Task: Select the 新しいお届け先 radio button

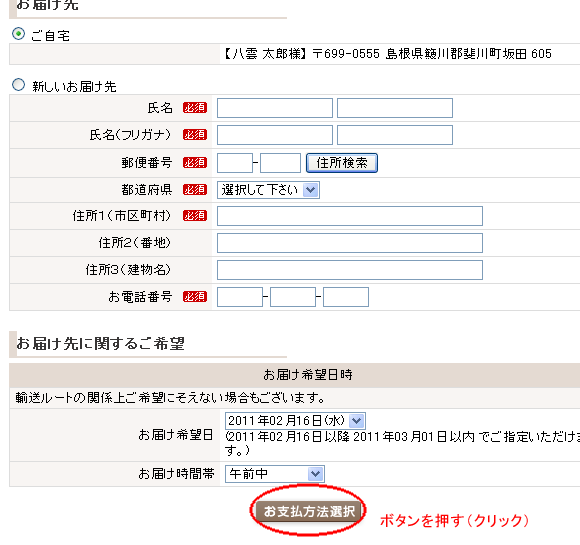Action: point(18,85)
